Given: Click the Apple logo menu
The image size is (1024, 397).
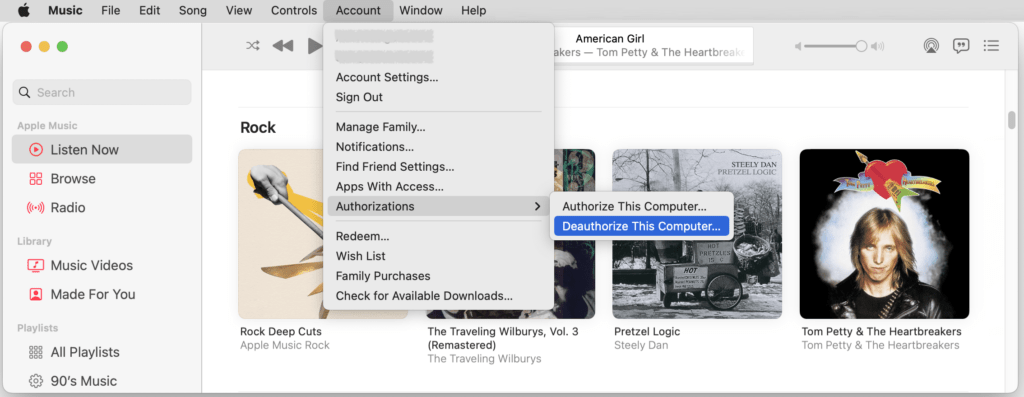Looking at the screenshot, I should tap(24, 10).
